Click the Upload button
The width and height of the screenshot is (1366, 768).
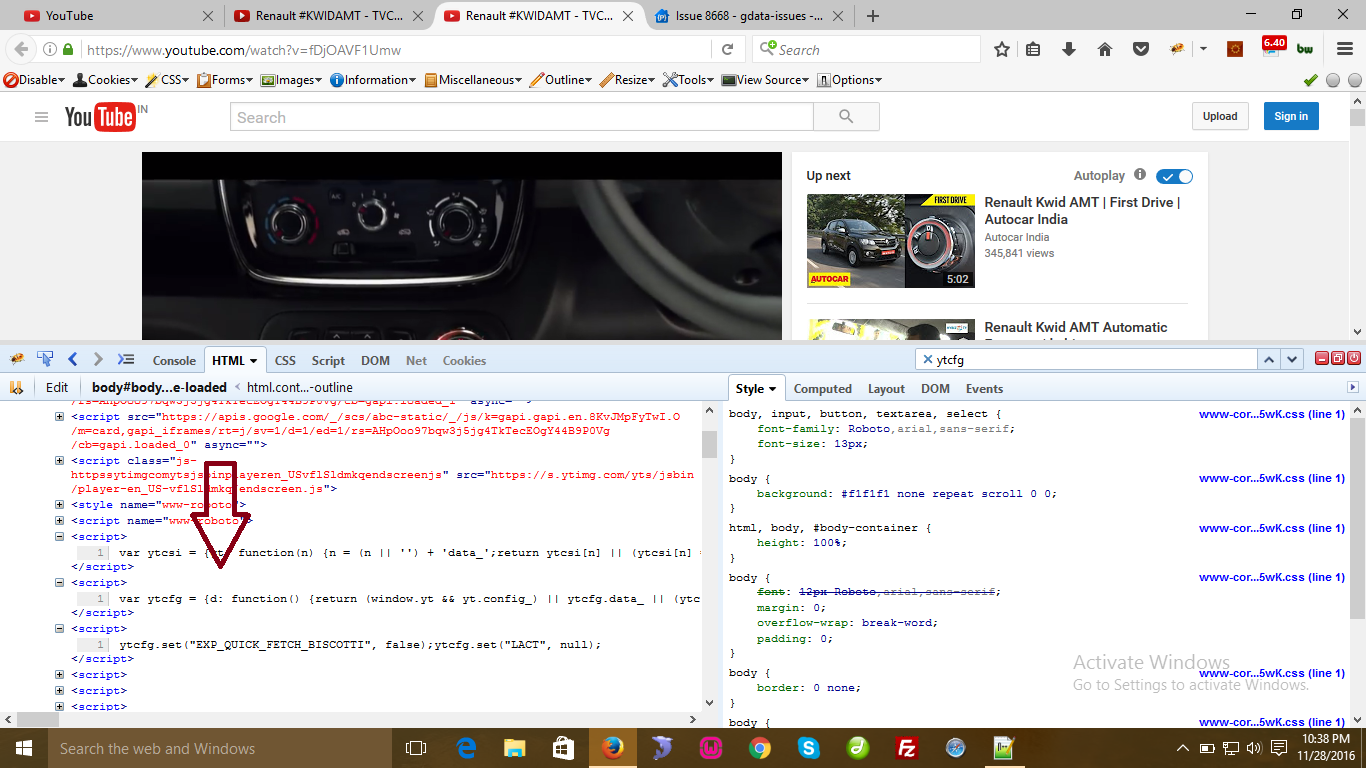[x=1219, y=116]
